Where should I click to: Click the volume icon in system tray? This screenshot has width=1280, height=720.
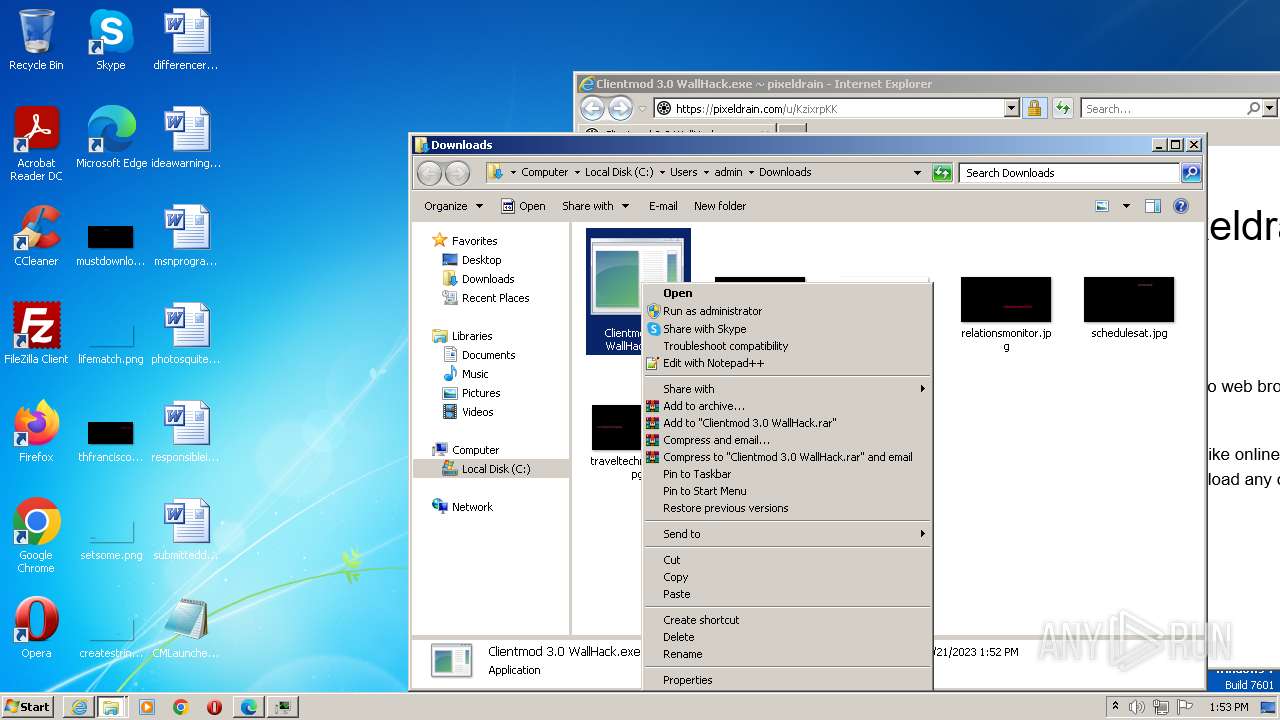point(1136,707)
